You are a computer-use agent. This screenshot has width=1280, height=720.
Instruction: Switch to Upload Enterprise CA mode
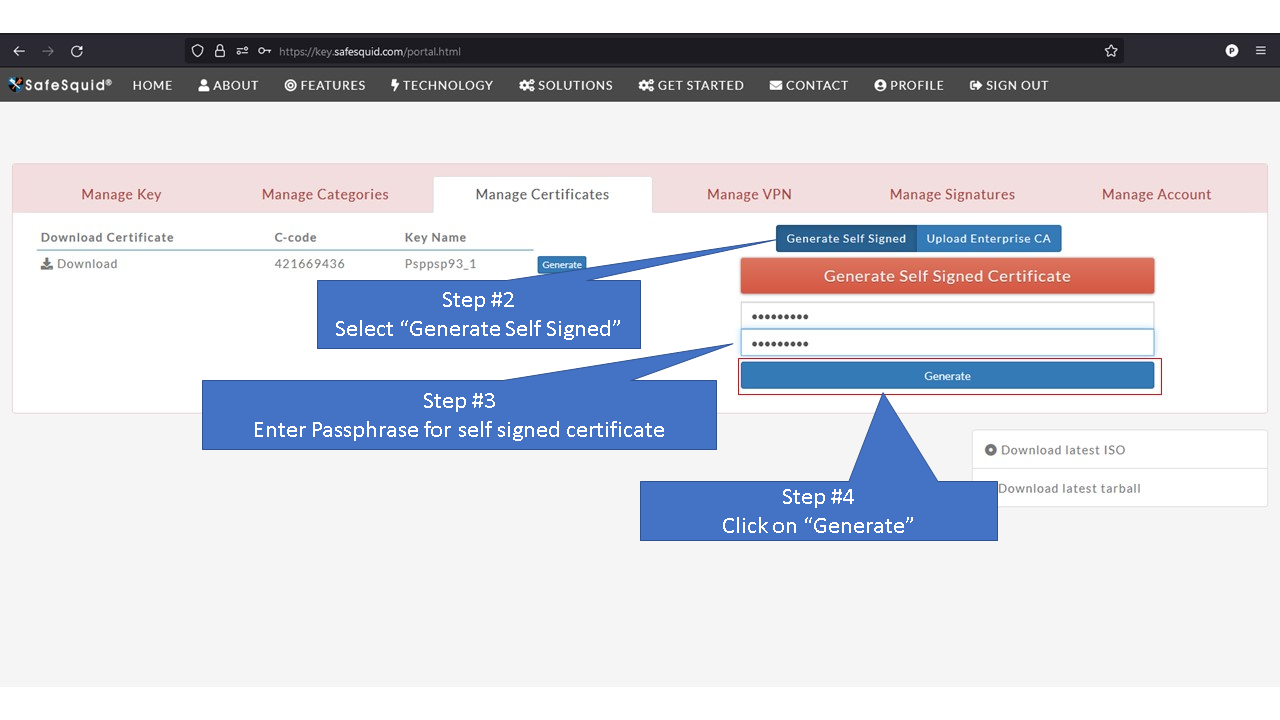point(989,238)
